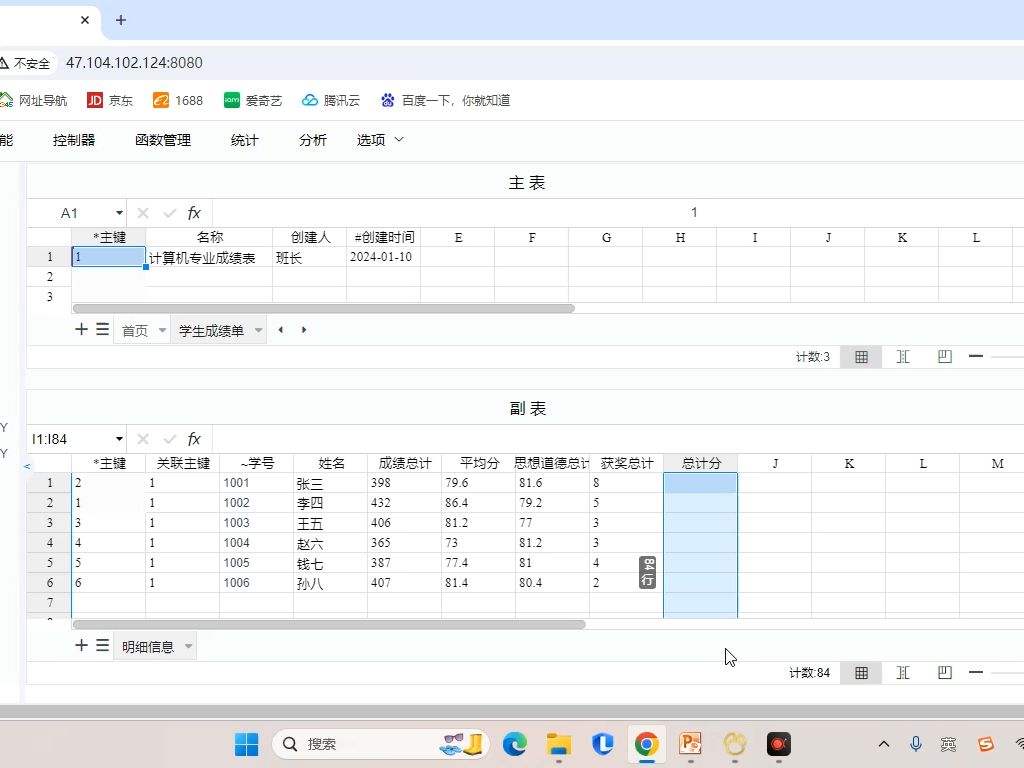1024x768 pixels.
Task: Open the 控制器 menu
Action: (74, 140)
